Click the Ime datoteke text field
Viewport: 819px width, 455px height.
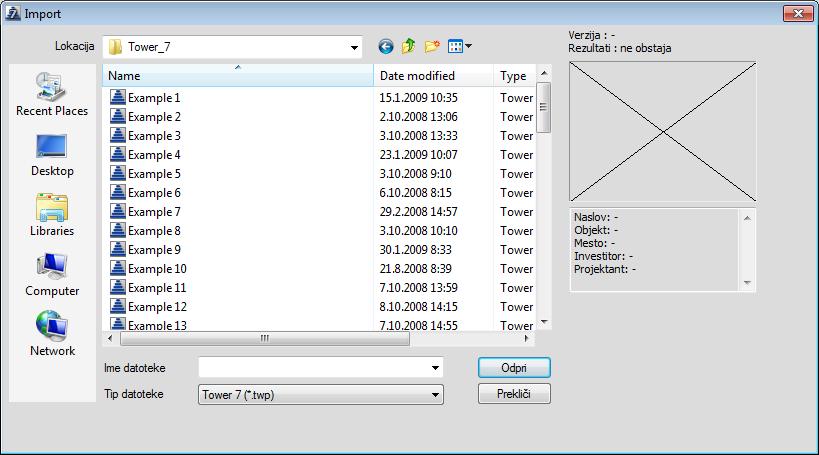tap(313, 368)
